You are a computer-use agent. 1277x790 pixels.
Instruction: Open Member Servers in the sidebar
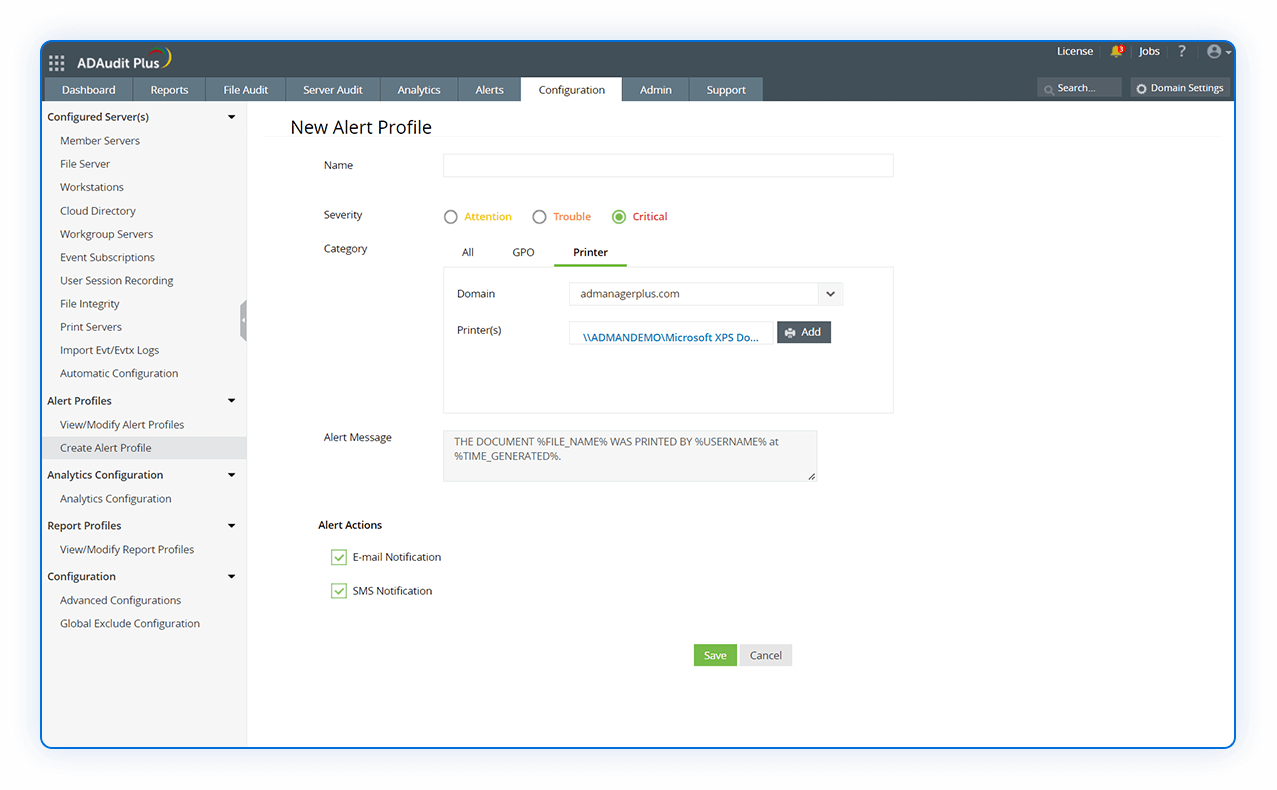[x=100, y=141]
